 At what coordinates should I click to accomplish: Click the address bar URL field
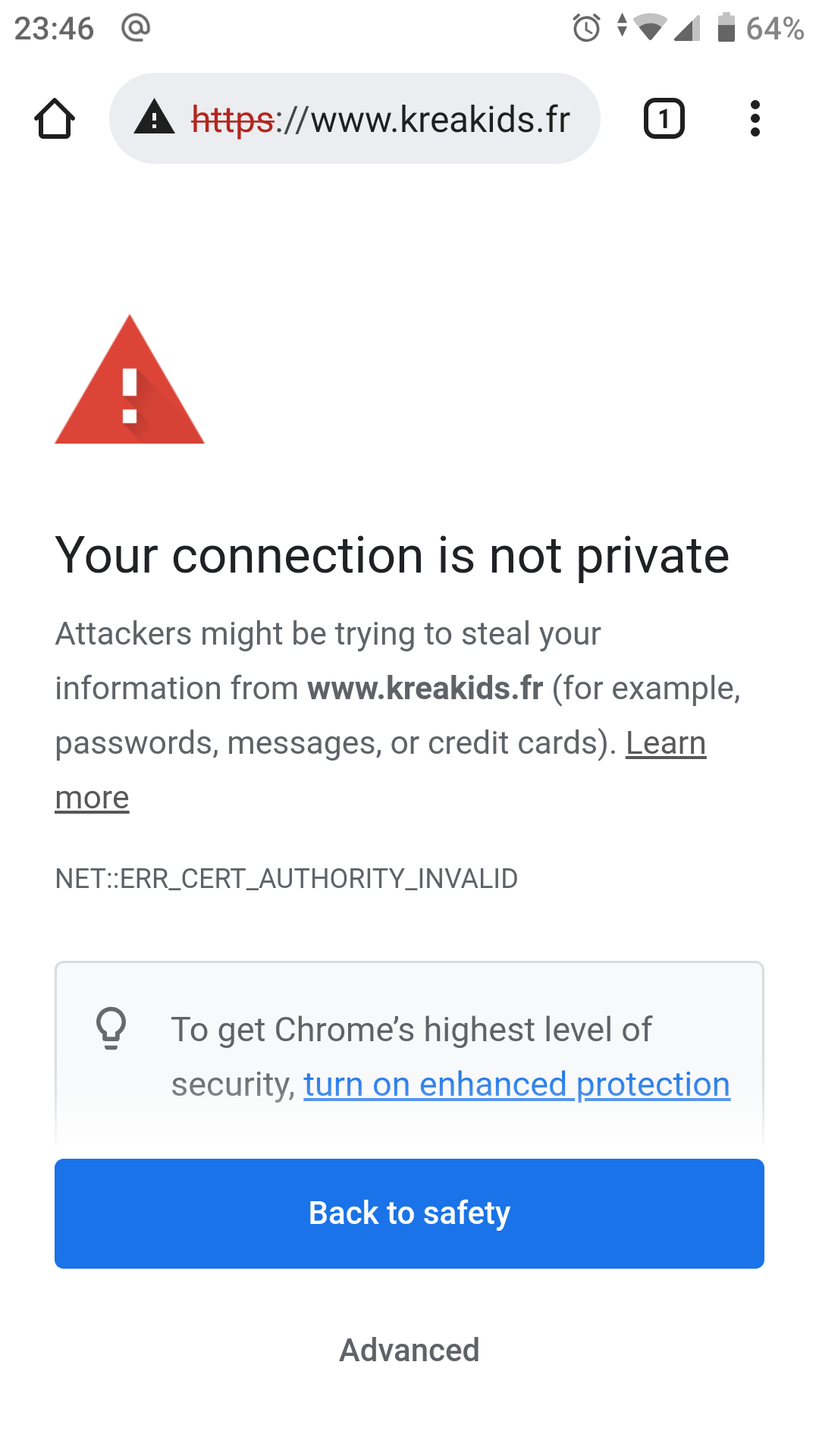[x=379, y=119]
